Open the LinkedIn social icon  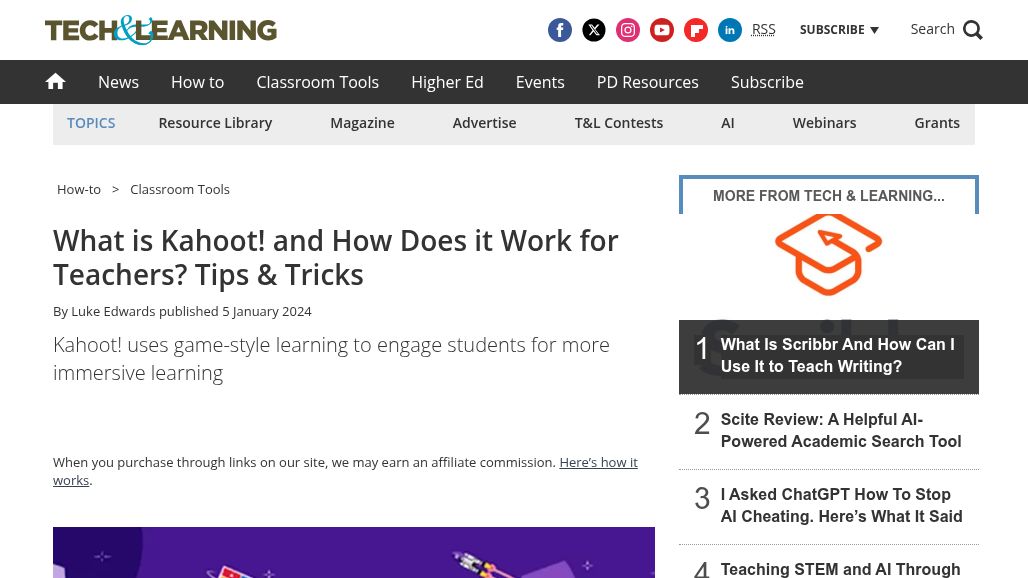pyautogui.click(x=730, y=30)
